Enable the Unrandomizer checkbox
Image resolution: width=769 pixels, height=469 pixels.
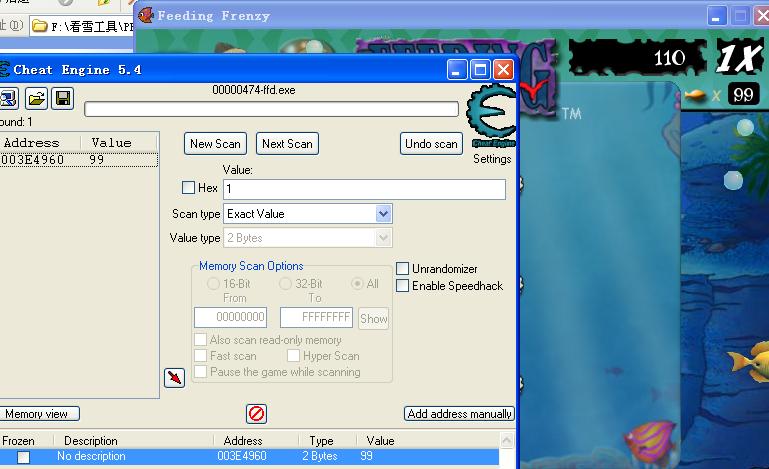point(402,268)
